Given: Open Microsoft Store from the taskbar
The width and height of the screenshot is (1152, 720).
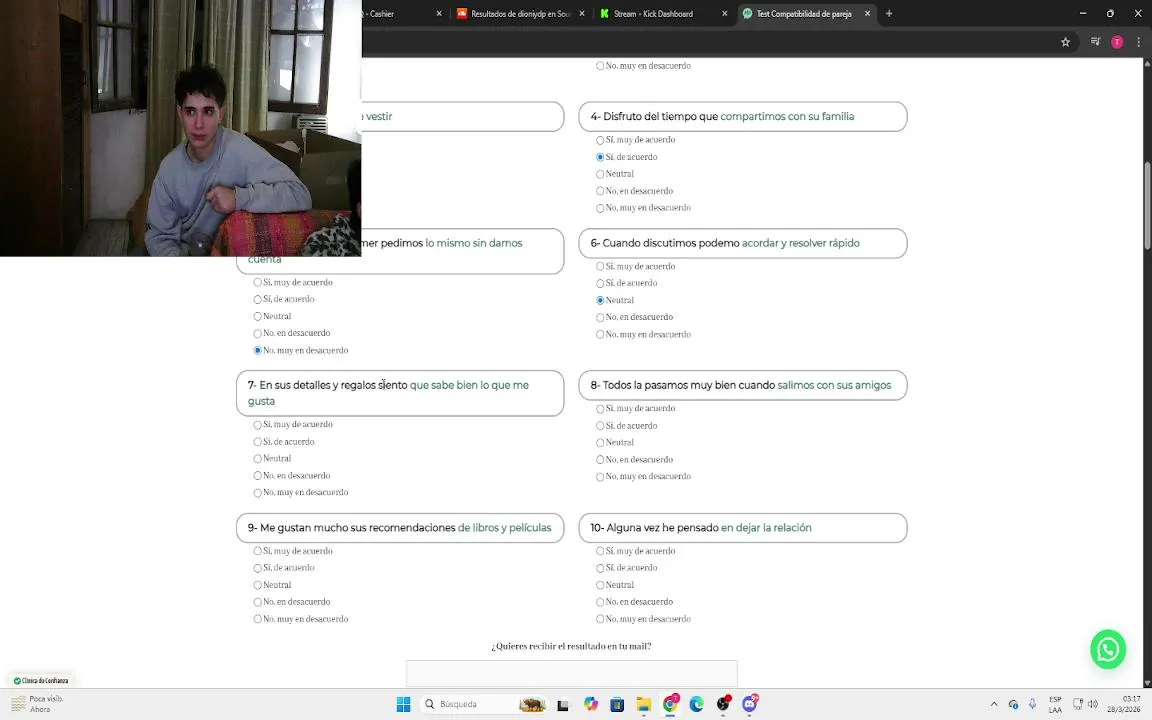Looking at the screenshot, I should pyautogui.click(x=617, y=704).
